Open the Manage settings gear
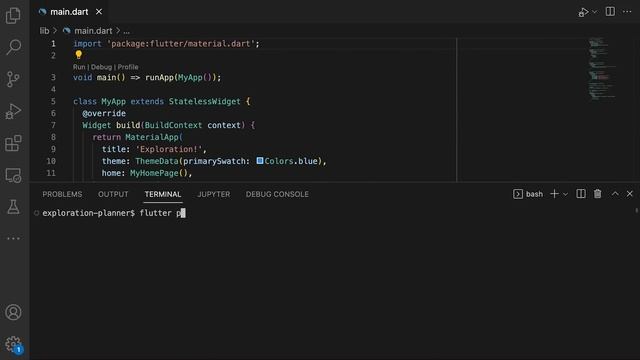 click(13, 344)
